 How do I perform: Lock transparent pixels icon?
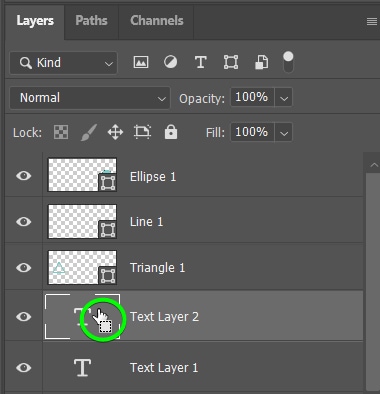(x=61, y=132)
